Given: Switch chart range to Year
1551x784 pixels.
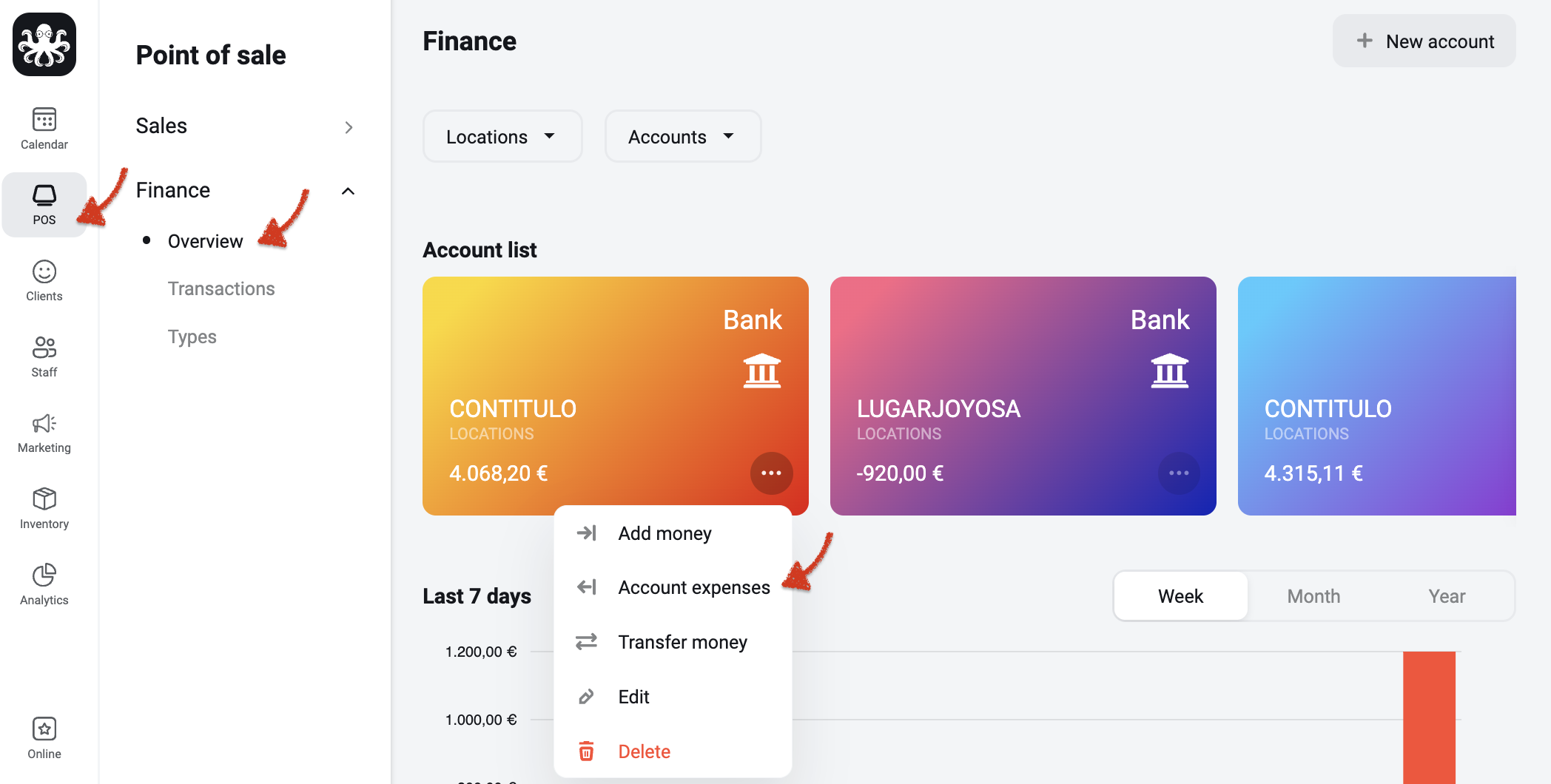Looking at the screenshot, I should click(x=1447, y=596).
